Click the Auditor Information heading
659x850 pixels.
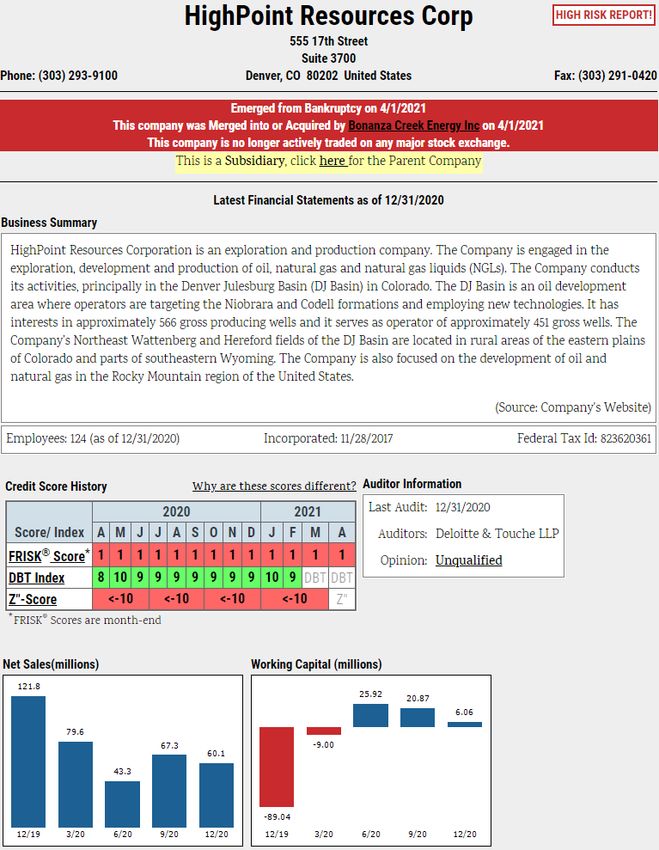[412, 484]
